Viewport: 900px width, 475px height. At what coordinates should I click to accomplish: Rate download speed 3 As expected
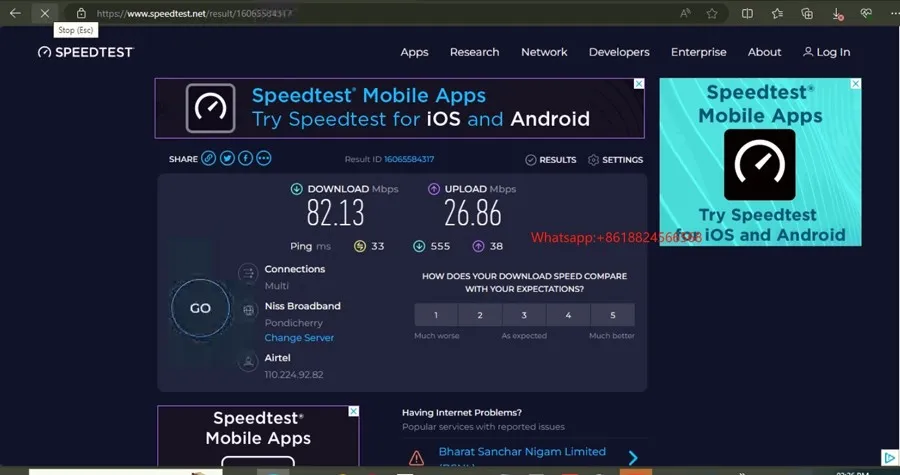click(x=524, y=315)
